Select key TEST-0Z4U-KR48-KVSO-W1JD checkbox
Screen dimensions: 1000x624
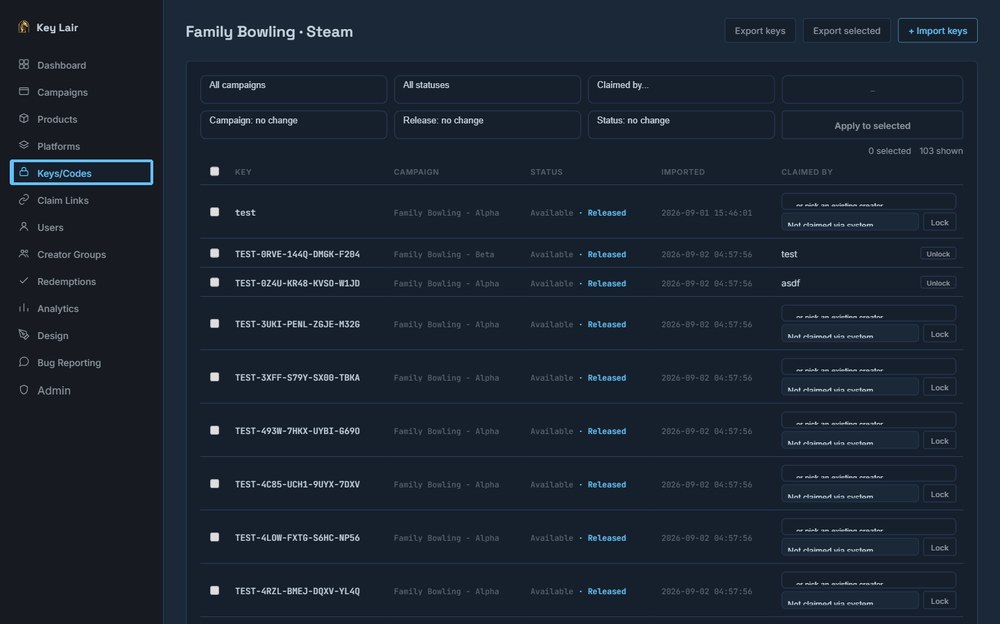coord(214,282)
